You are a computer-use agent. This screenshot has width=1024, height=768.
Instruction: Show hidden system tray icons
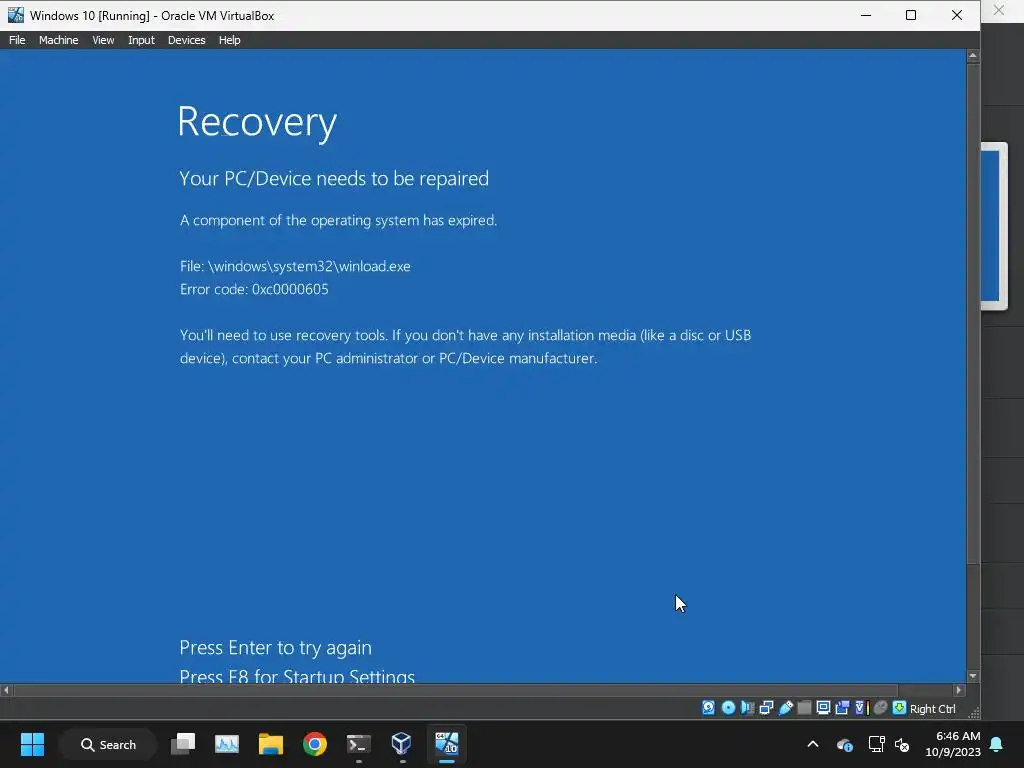point(813,744)
